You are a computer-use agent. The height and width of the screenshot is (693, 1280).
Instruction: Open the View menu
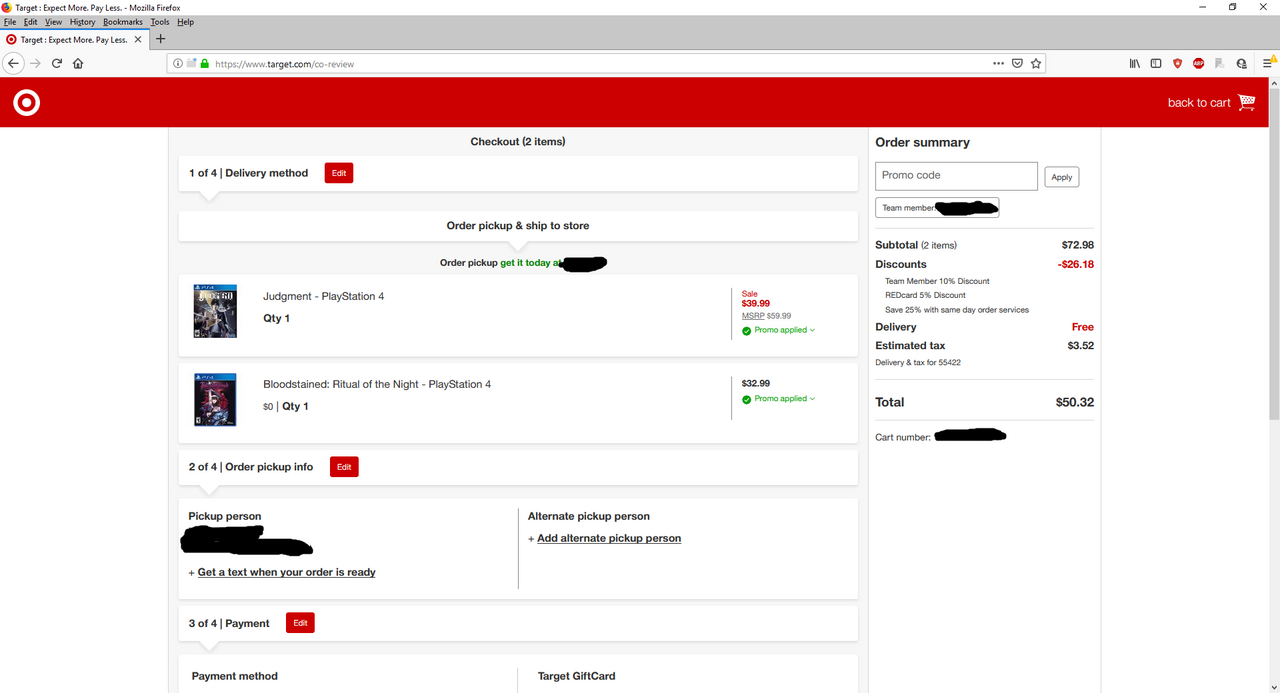[53, 22]
